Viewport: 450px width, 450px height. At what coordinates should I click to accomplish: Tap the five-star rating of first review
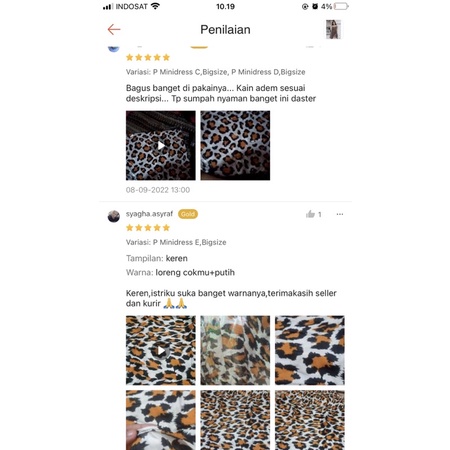[x=148, y=57]
